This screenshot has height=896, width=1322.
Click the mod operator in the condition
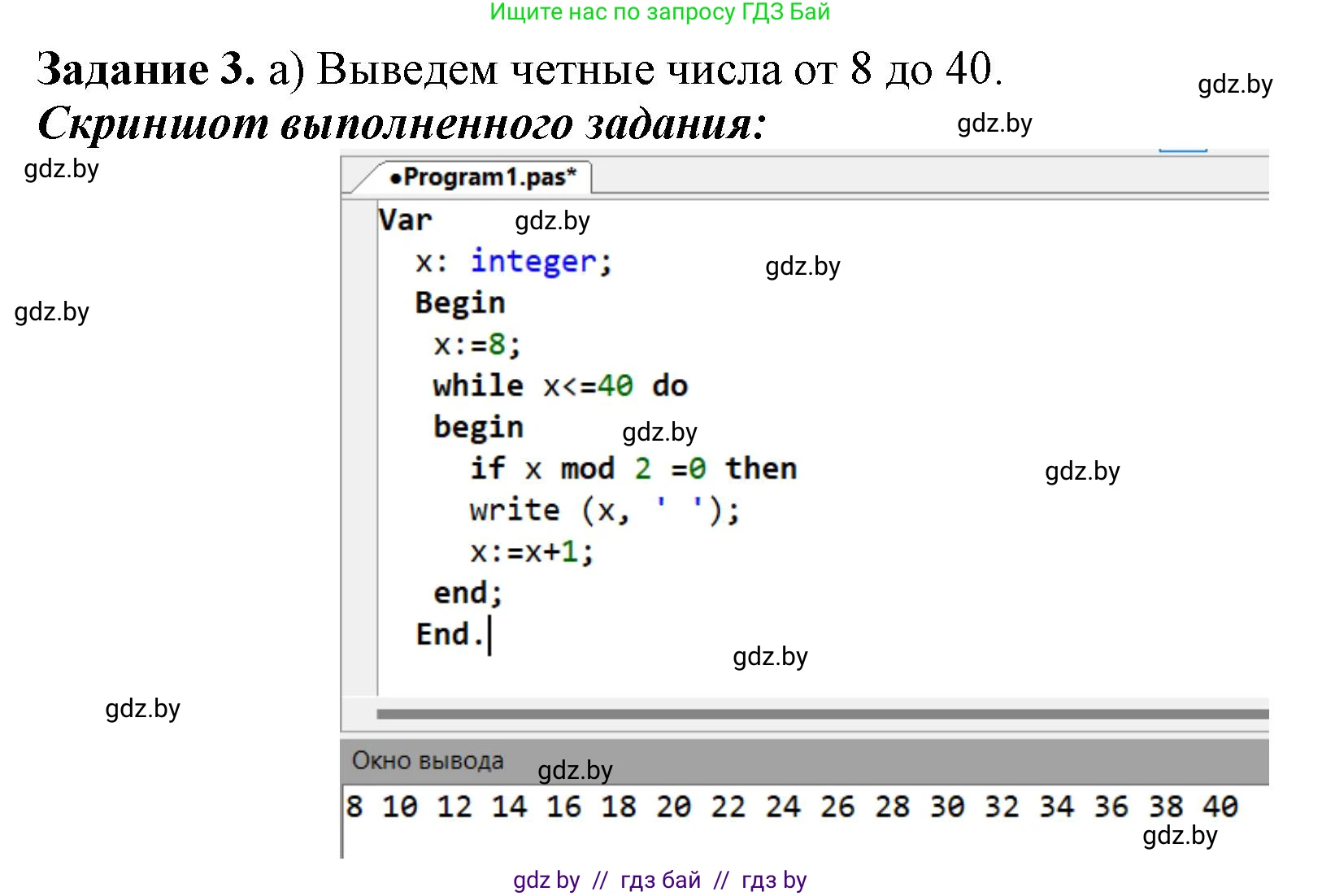coord(587,469)
